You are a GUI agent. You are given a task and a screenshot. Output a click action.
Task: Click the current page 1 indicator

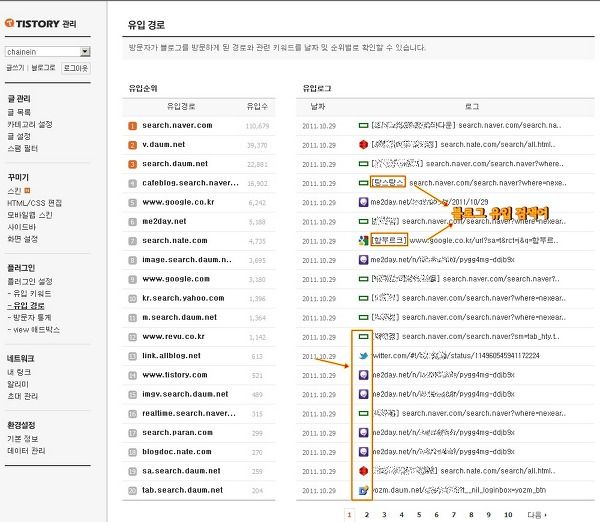tap(349, 515)
